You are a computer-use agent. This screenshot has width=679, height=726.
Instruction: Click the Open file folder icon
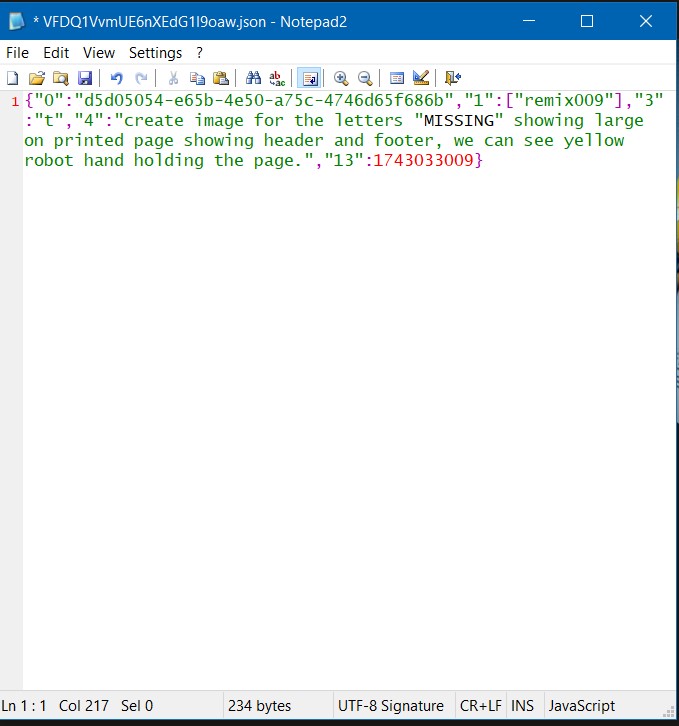pyautogui.click(x=37, y=78)
